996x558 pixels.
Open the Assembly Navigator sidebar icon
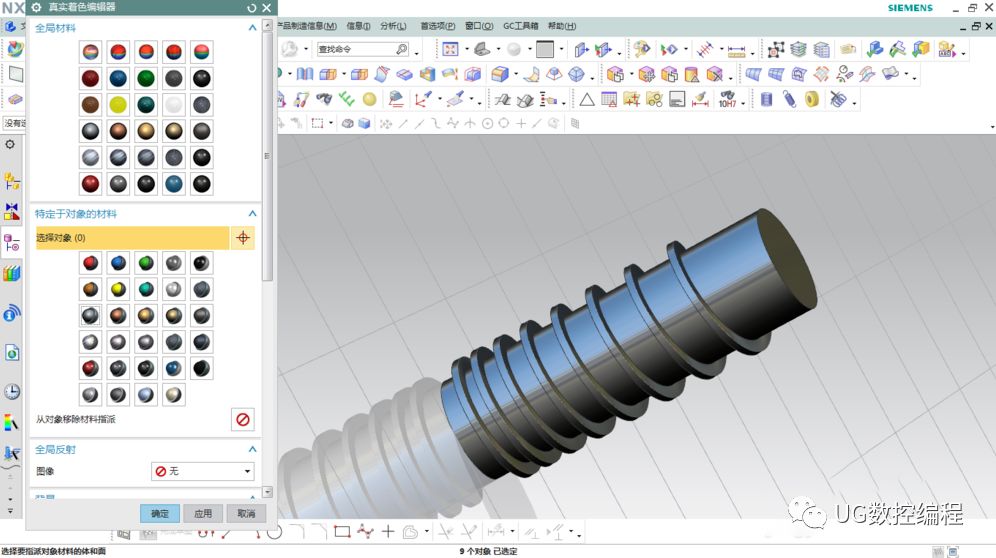(x=12, y=181)
